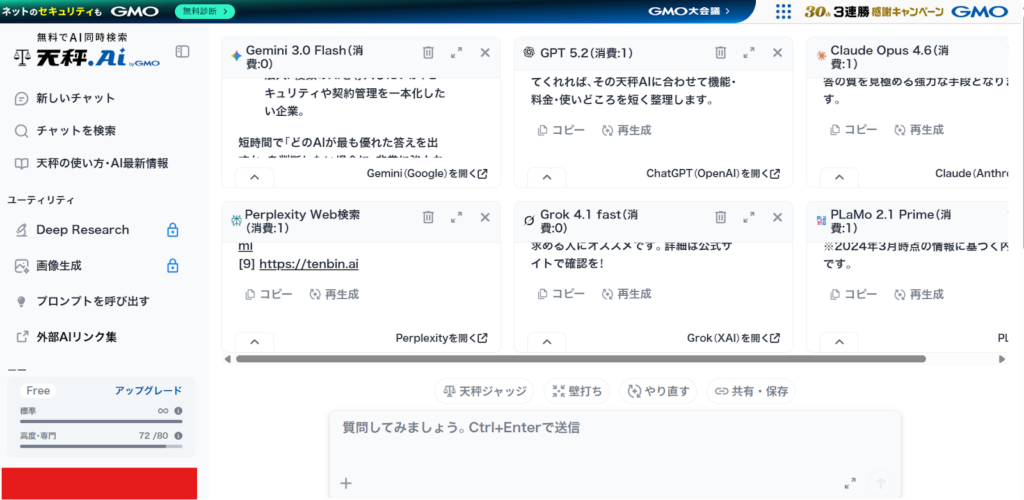Regenerate the Claude Opus 4.6 response
Image resolution: width=1024 pixels, height=500 pixels.
(918, 129)
